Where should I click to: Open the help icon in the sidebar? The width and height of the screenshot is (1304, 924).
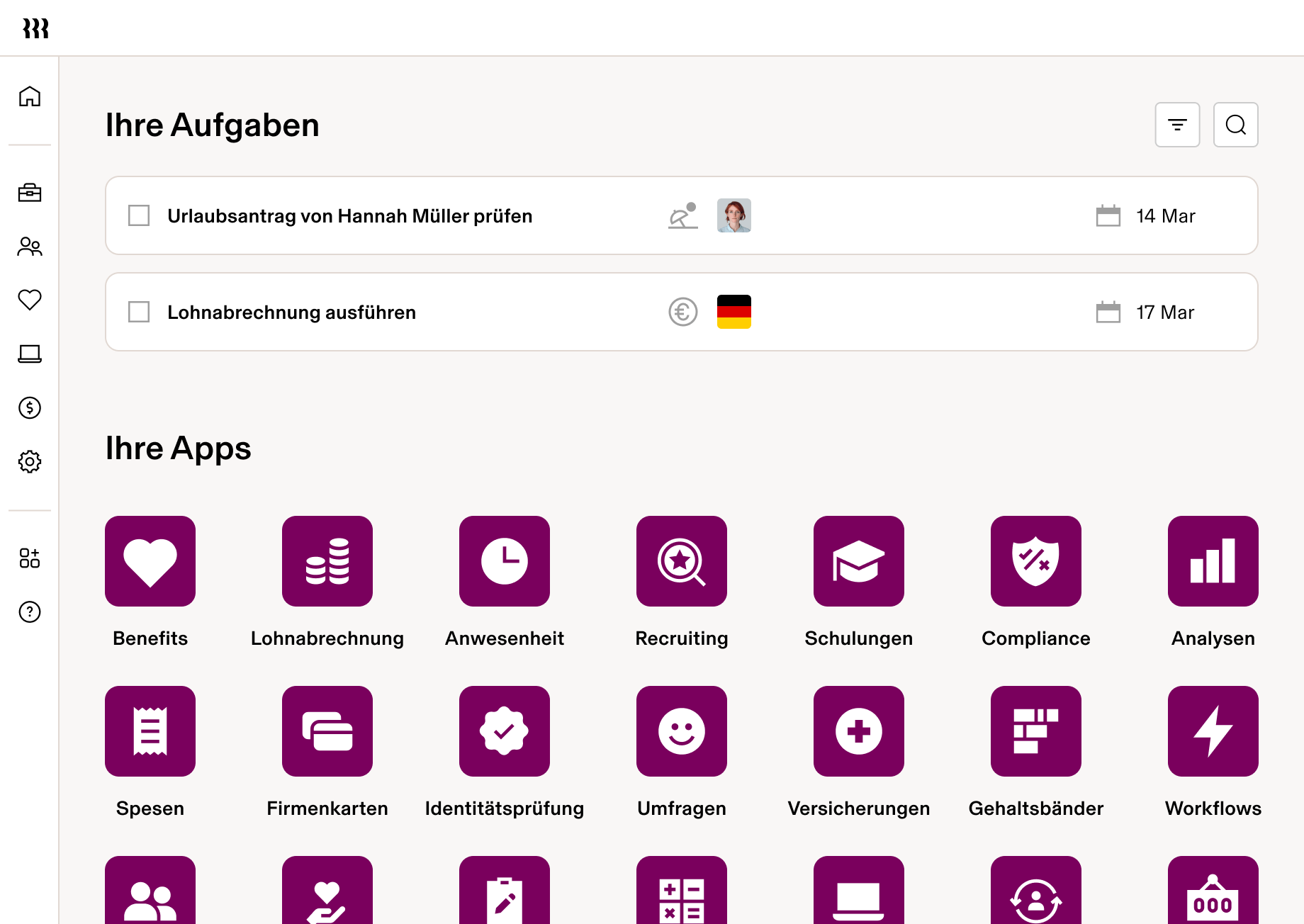point(30,612)
